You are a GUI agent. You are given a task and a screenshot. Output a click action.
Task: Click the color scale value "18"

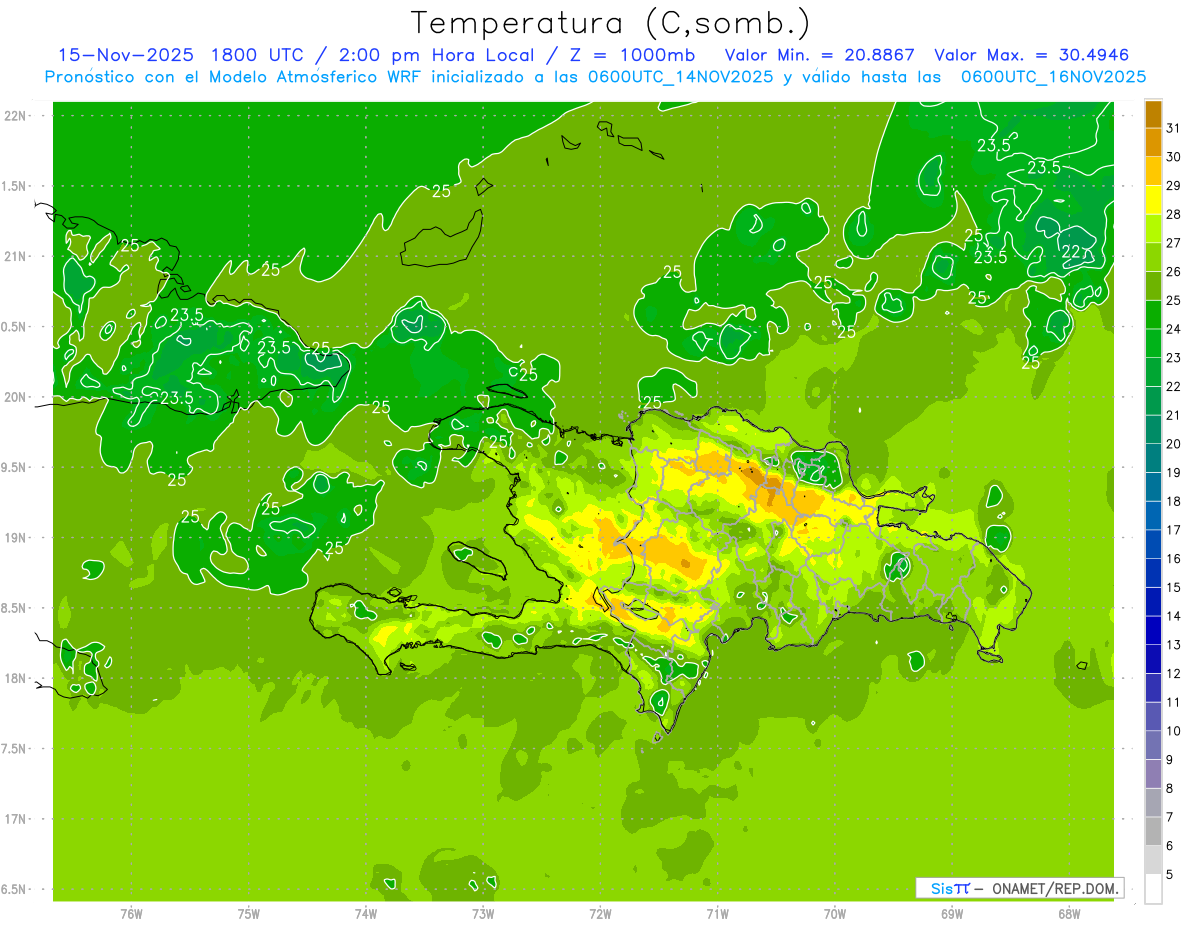1174,501
